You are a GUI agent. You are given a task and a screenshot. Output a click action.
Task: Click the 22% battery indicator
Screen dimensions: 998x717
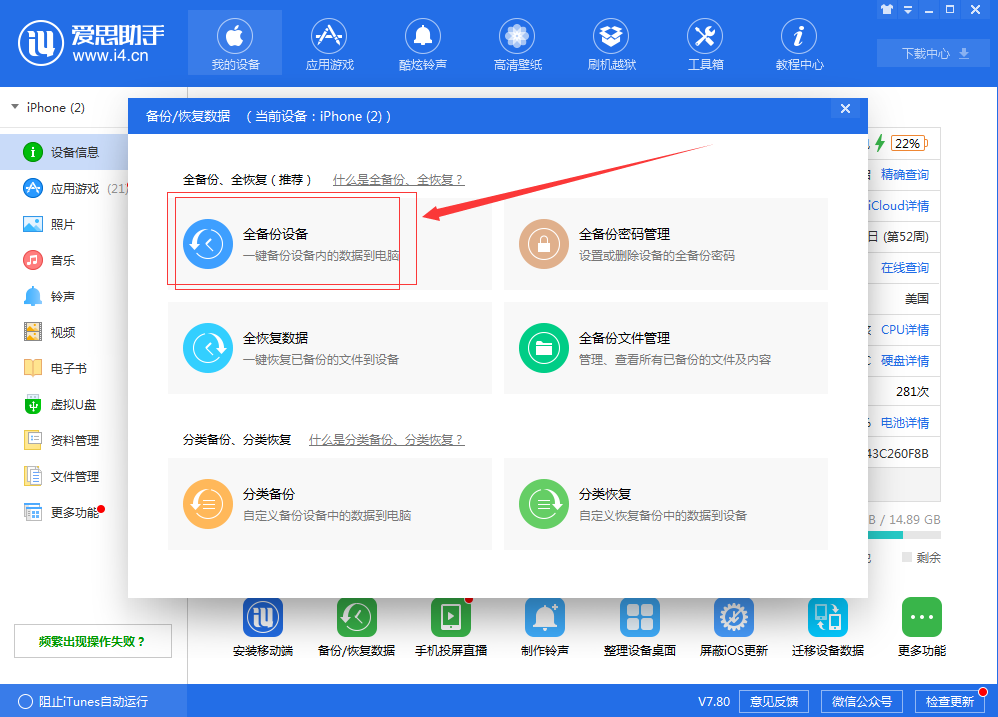pos(908,144)
